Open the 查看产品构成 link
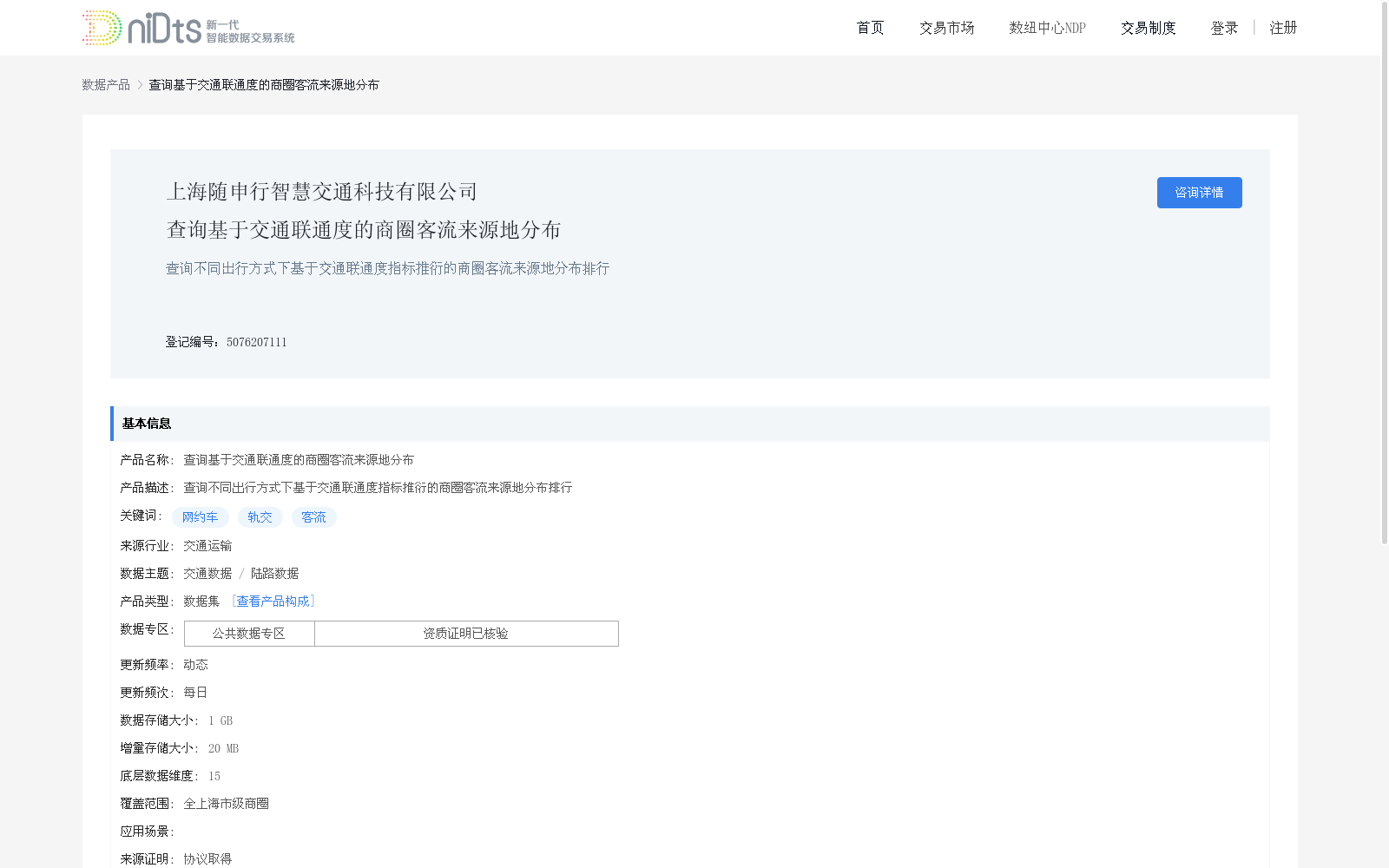This screenshot has width=1389, height=868. click(273, 602)
